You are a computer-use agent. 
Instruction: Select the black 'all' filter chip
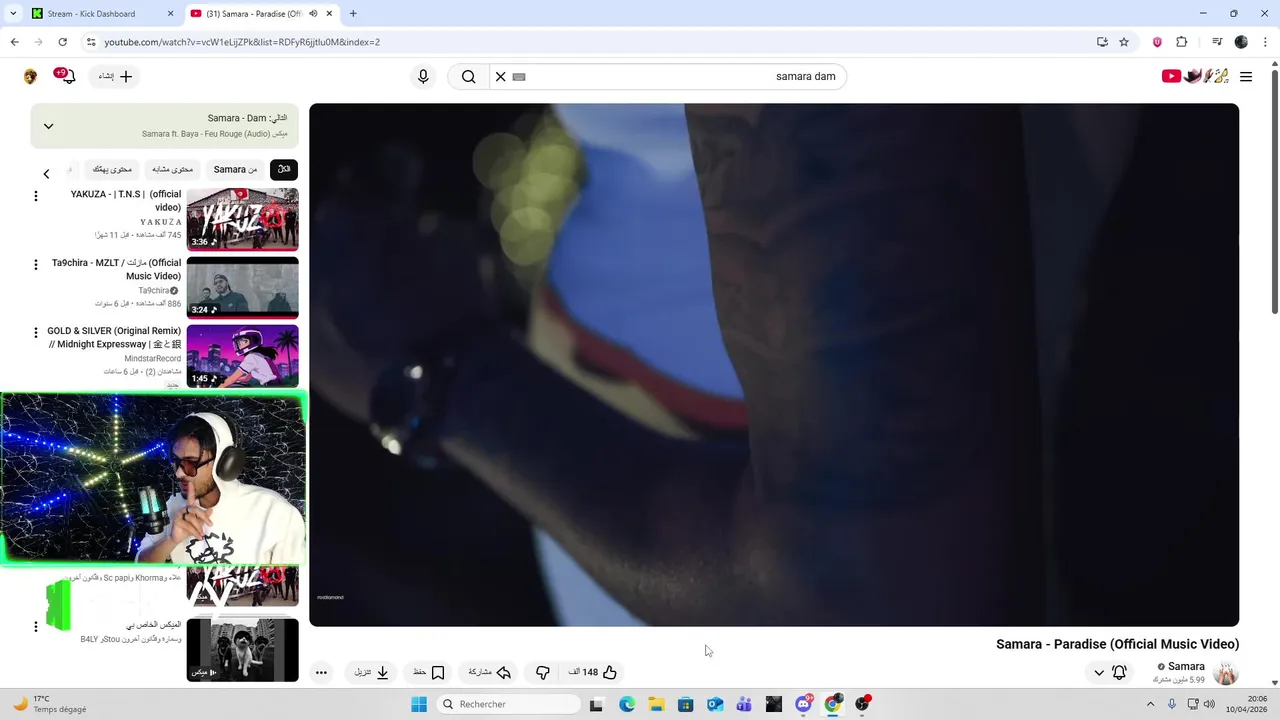point(284,170)
